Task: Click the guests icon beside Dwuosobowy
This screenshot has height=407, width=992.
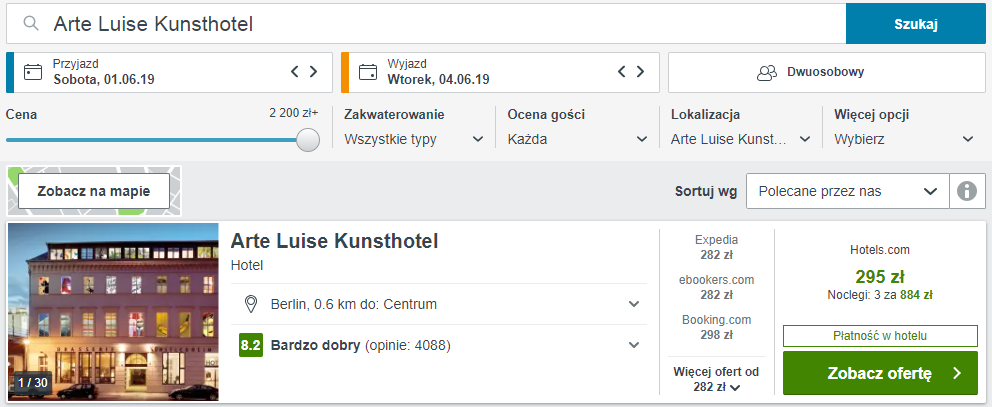Action: tap(767, 72)
